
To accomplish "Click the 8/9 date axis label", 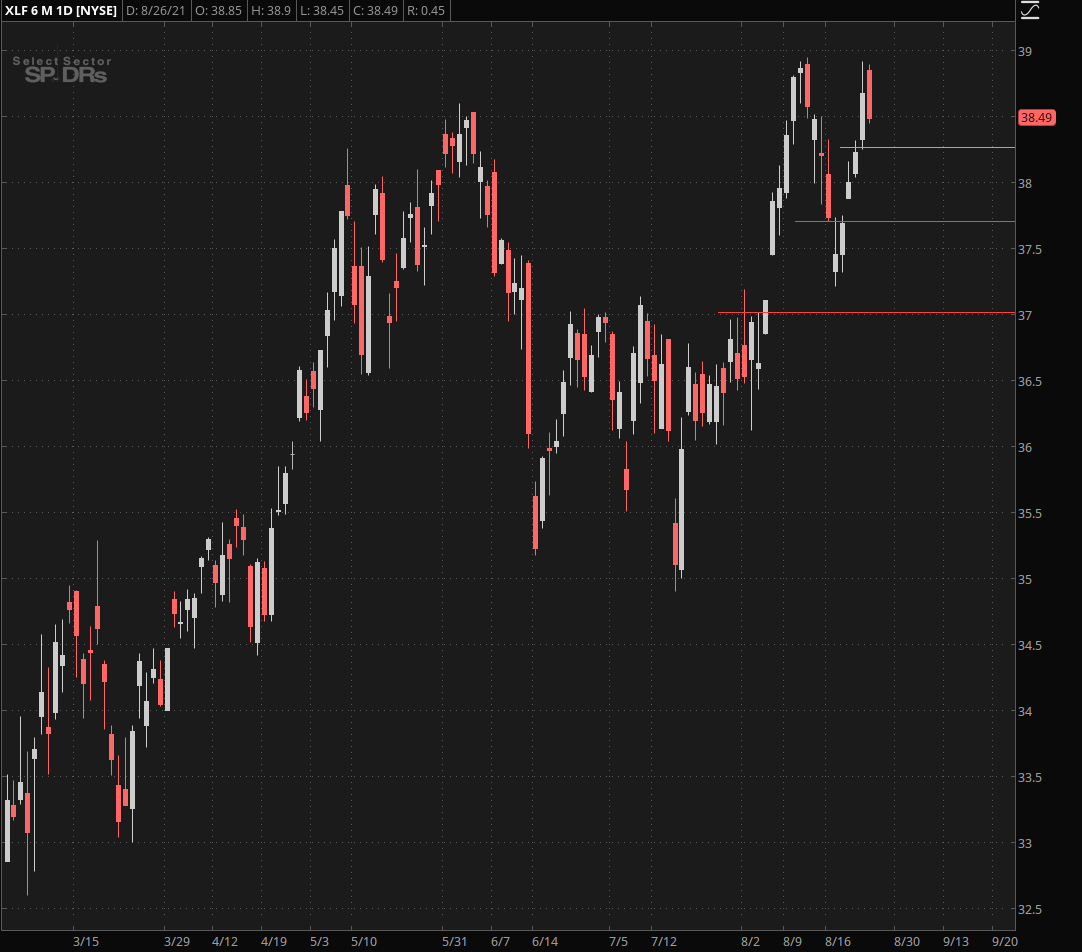I will (x=792, y=942).
